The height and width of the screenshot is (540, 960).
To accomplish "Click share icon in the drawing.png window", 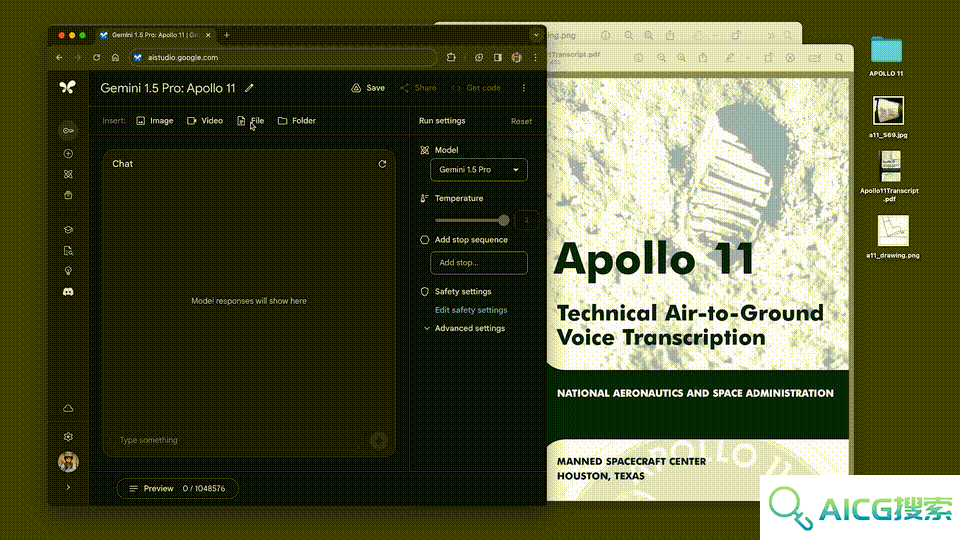I will pos(670,36).
